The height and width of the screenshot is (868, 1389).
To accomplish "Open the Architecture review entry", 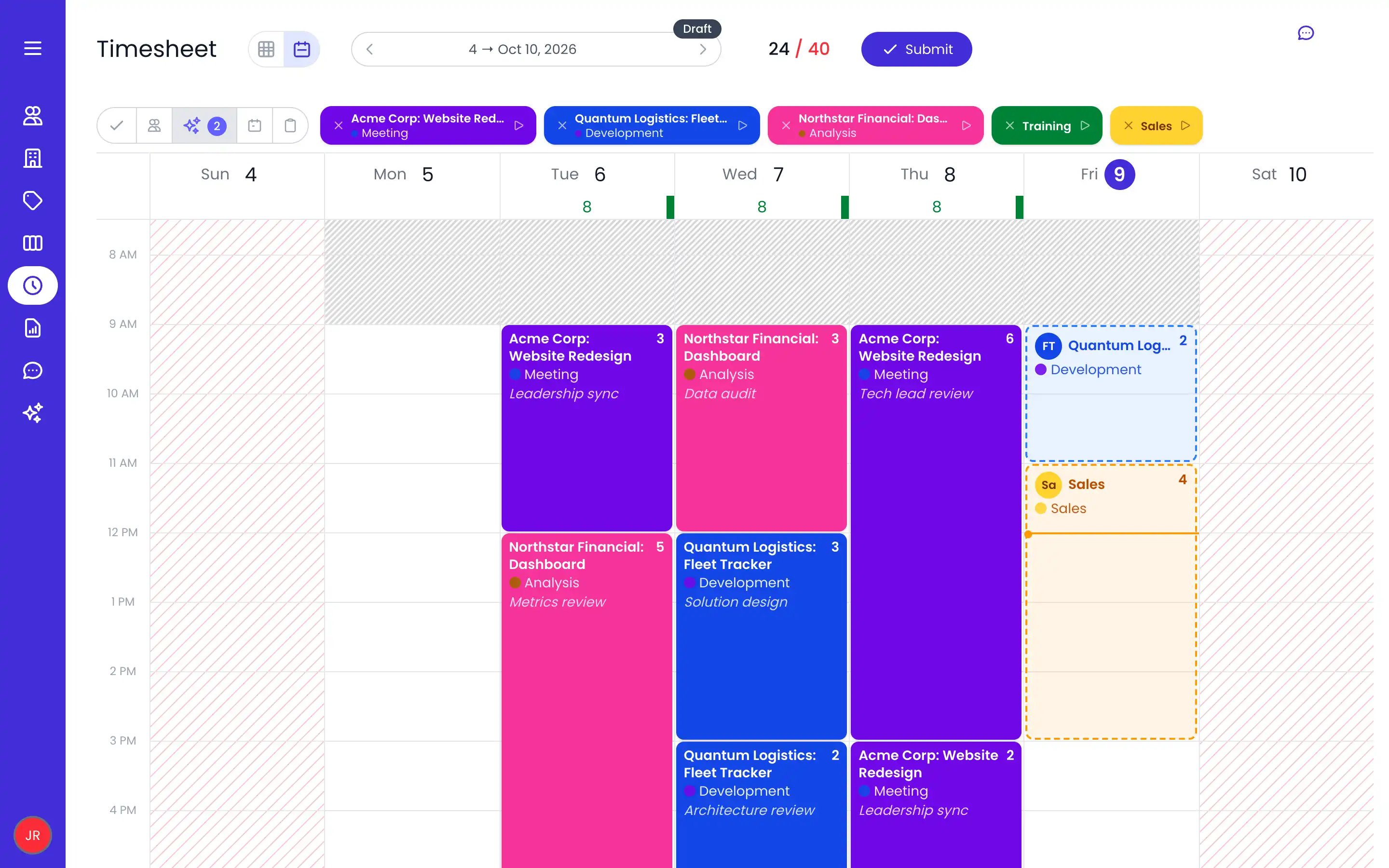I will pyautogui.click(x=762, y=805).
